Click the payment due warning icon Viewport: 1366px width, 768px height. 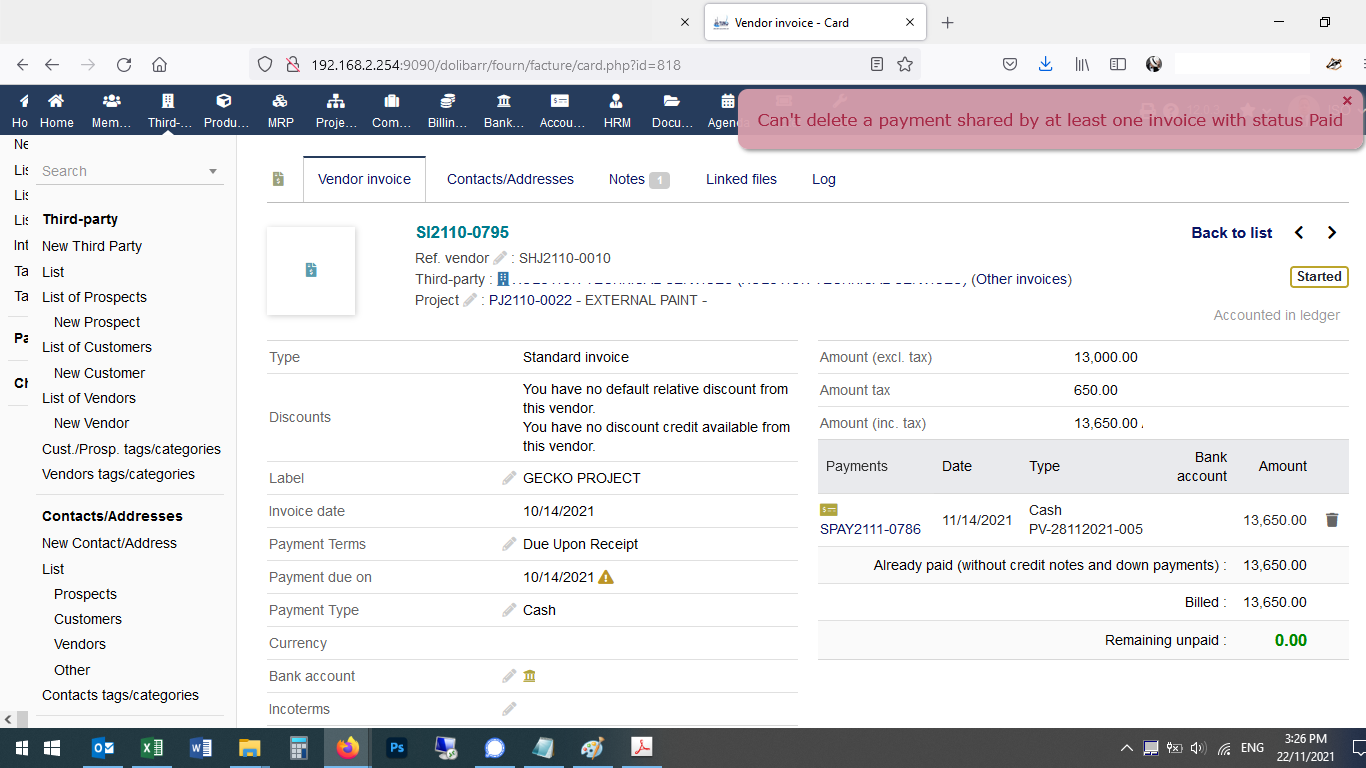(x=606, y=577)
